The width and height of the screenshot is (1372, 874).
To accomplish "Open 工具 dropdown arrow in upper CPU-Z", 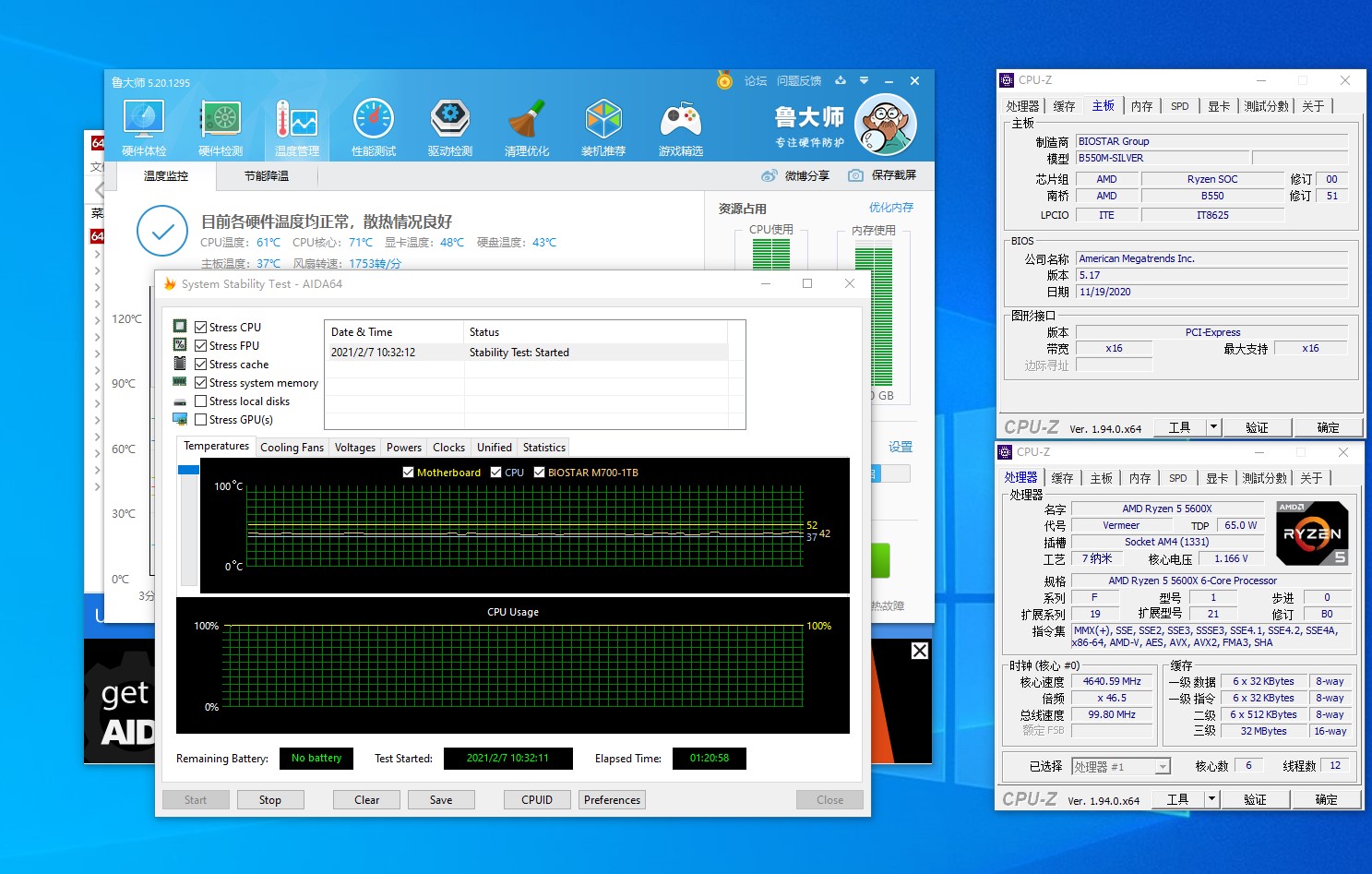I will (1213, 427).
